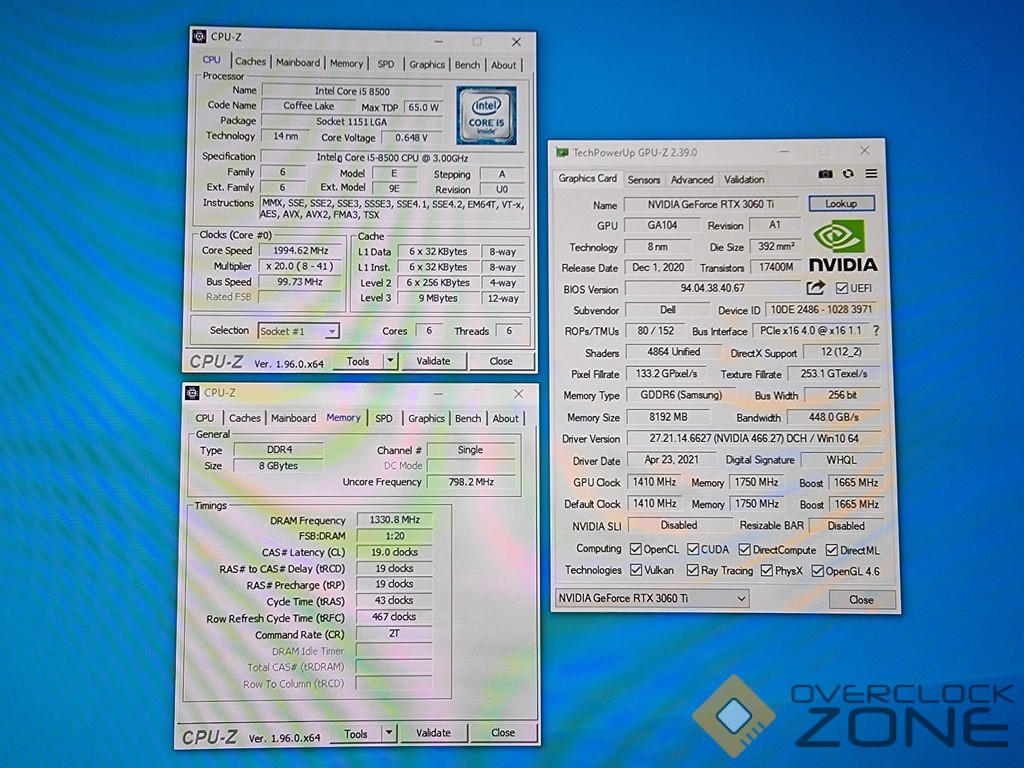Click the BIOS export share icon in GPU-Z
Image resolution: width=1024 pixels, height=768 pixels.
tap(815, 287)
